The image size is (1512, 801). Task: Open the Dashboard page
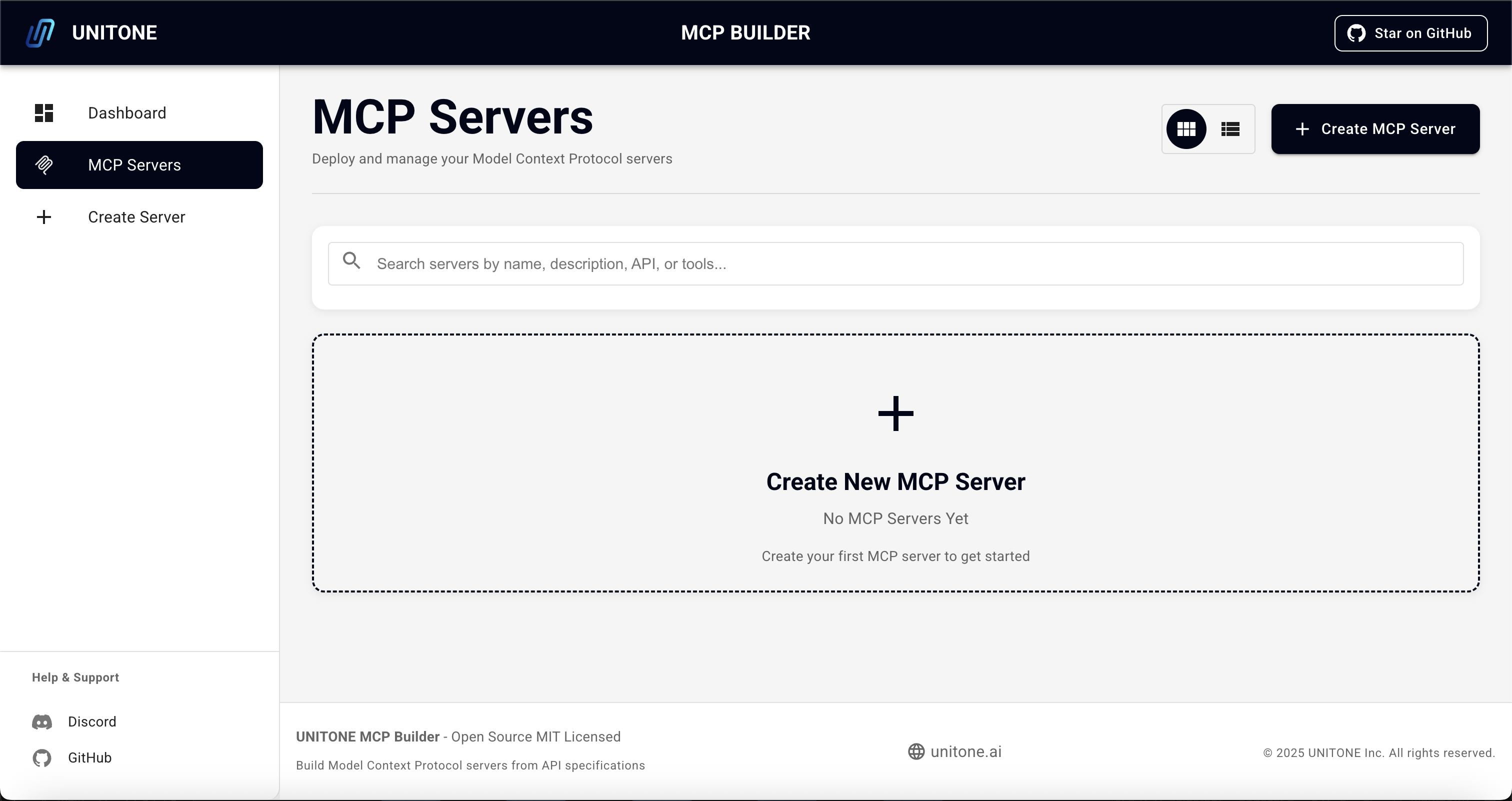point(139,112)
